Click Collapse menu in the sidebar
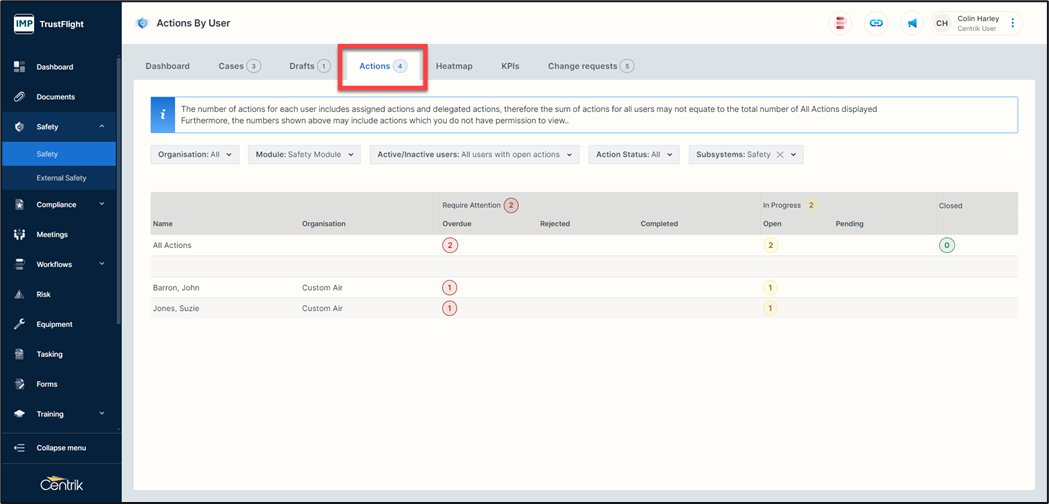 click(x=60, y=448)
